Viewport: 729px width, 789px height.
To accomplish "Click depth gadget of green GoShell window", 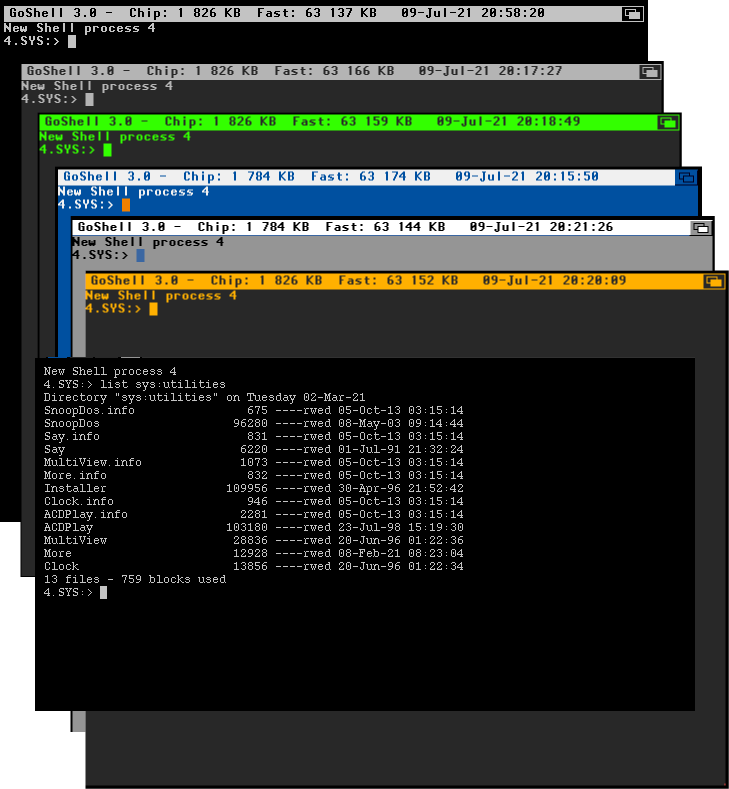I will tap(668, 122).
